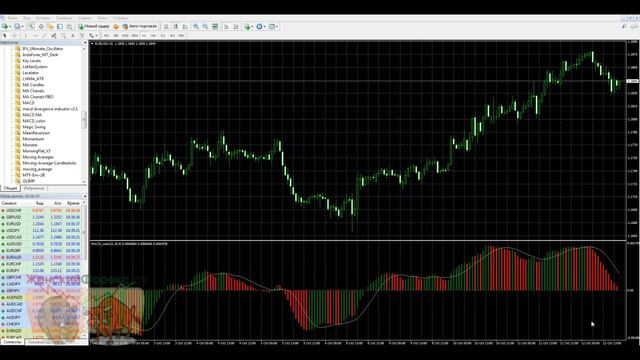Screen dimensions: 640x360
Task: Toggle the AutoTrading button
Action: coord(140,27)
